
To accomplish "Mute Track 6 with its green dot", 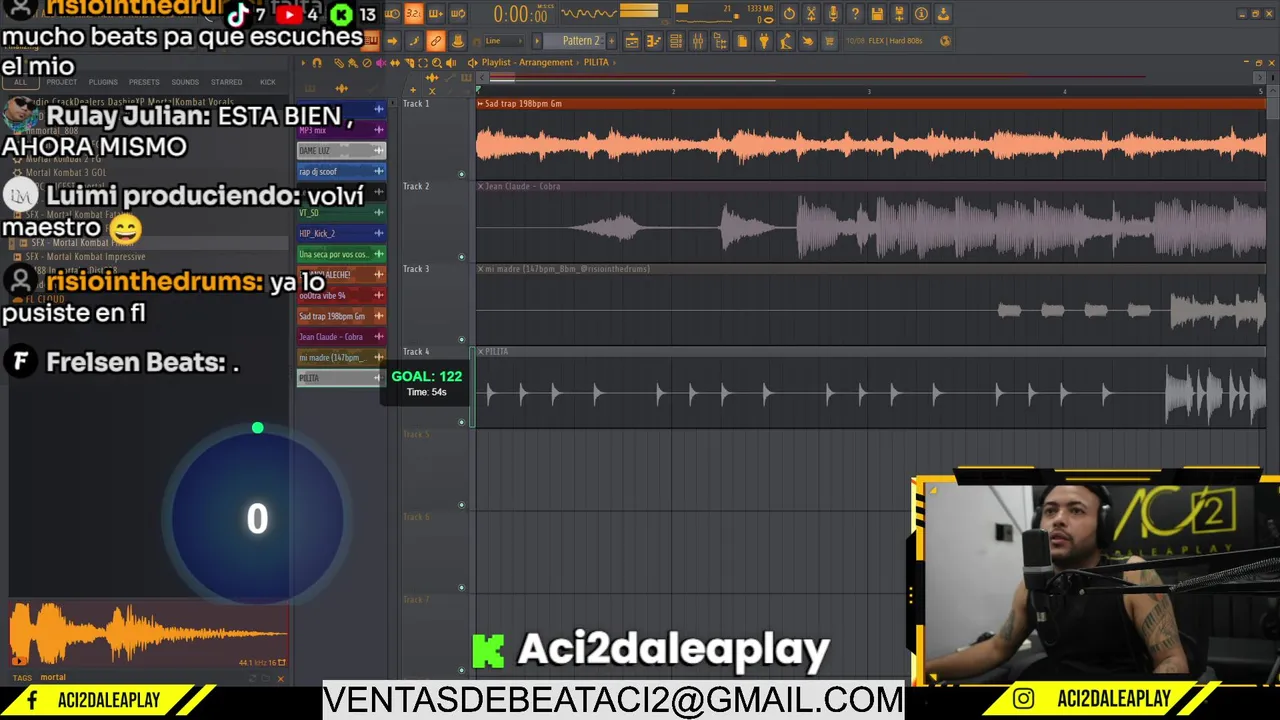I will point(462,588).
